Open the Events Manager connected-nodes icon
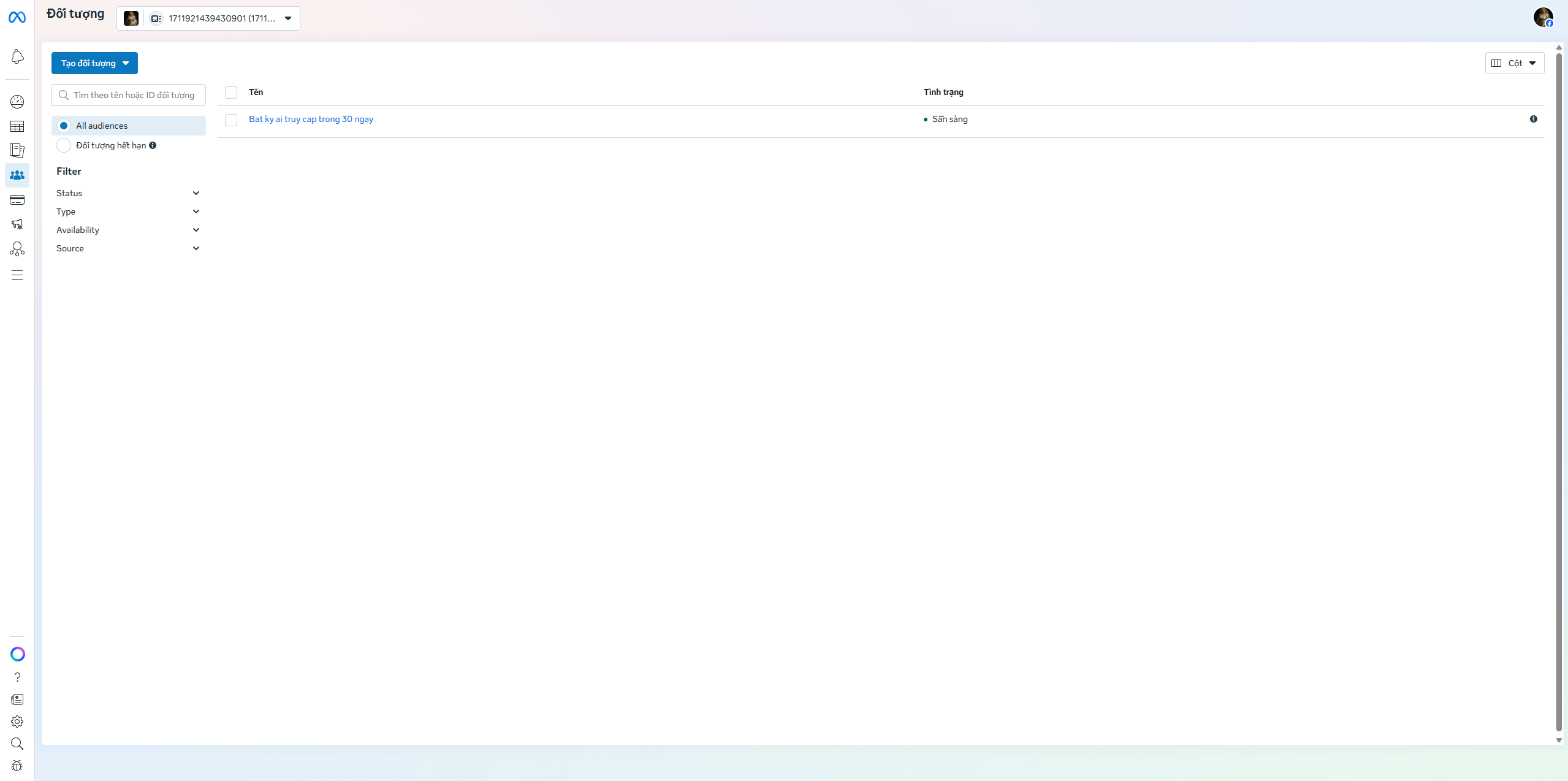Image resolution: width=1568 pixels, height=781 pixels. [x=18, y=248]
